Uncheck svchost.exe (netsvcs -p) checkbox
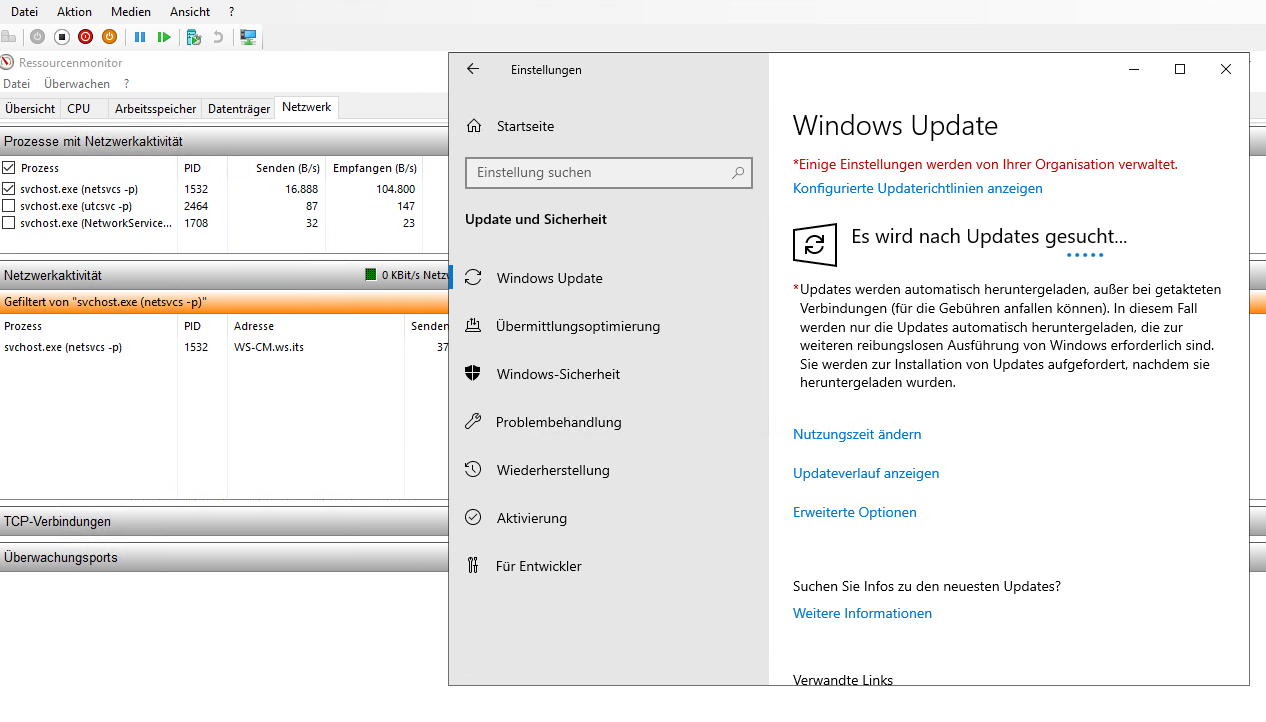1266x722 pixels. 9,189
